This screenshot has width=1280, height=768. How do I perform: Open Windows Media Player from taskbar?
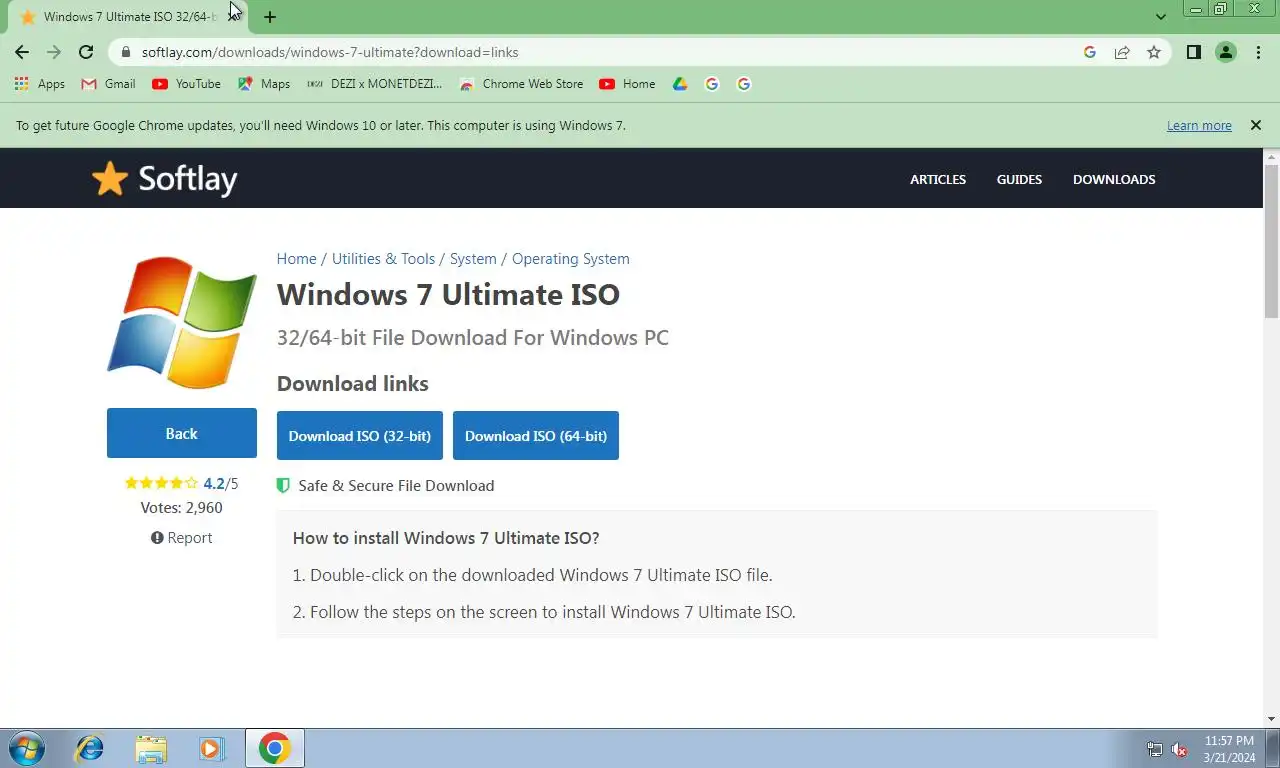coord(211,748)
